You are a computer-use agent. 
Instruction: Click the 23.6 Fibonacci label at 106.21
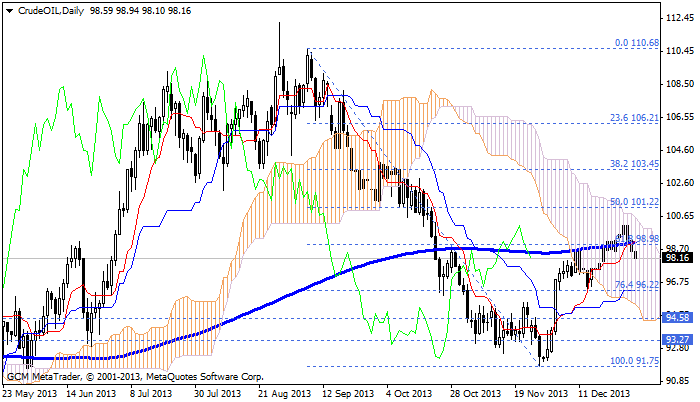pyautogui.click(x=634, y=117)
